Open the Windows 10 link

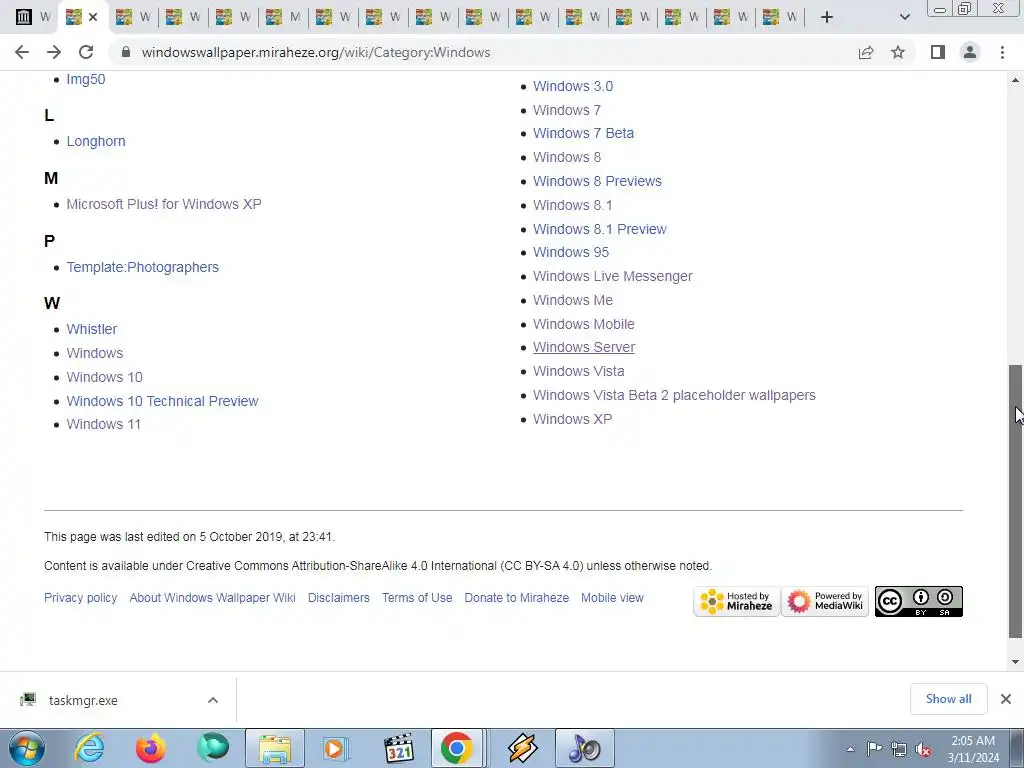[x=104, y=377]
